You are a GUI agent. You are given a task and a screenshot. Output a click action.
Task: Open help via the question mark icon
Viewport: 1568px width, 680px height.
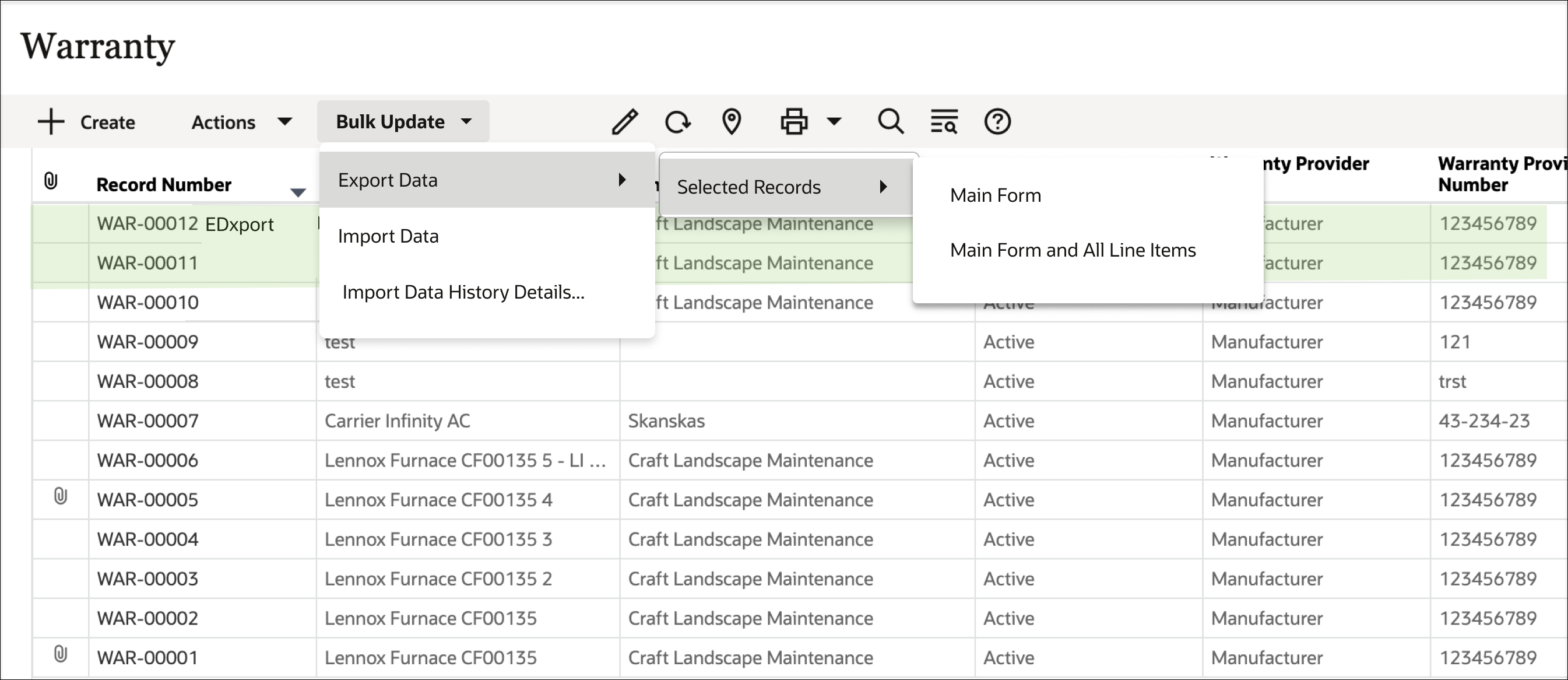[x=997, y=121]
